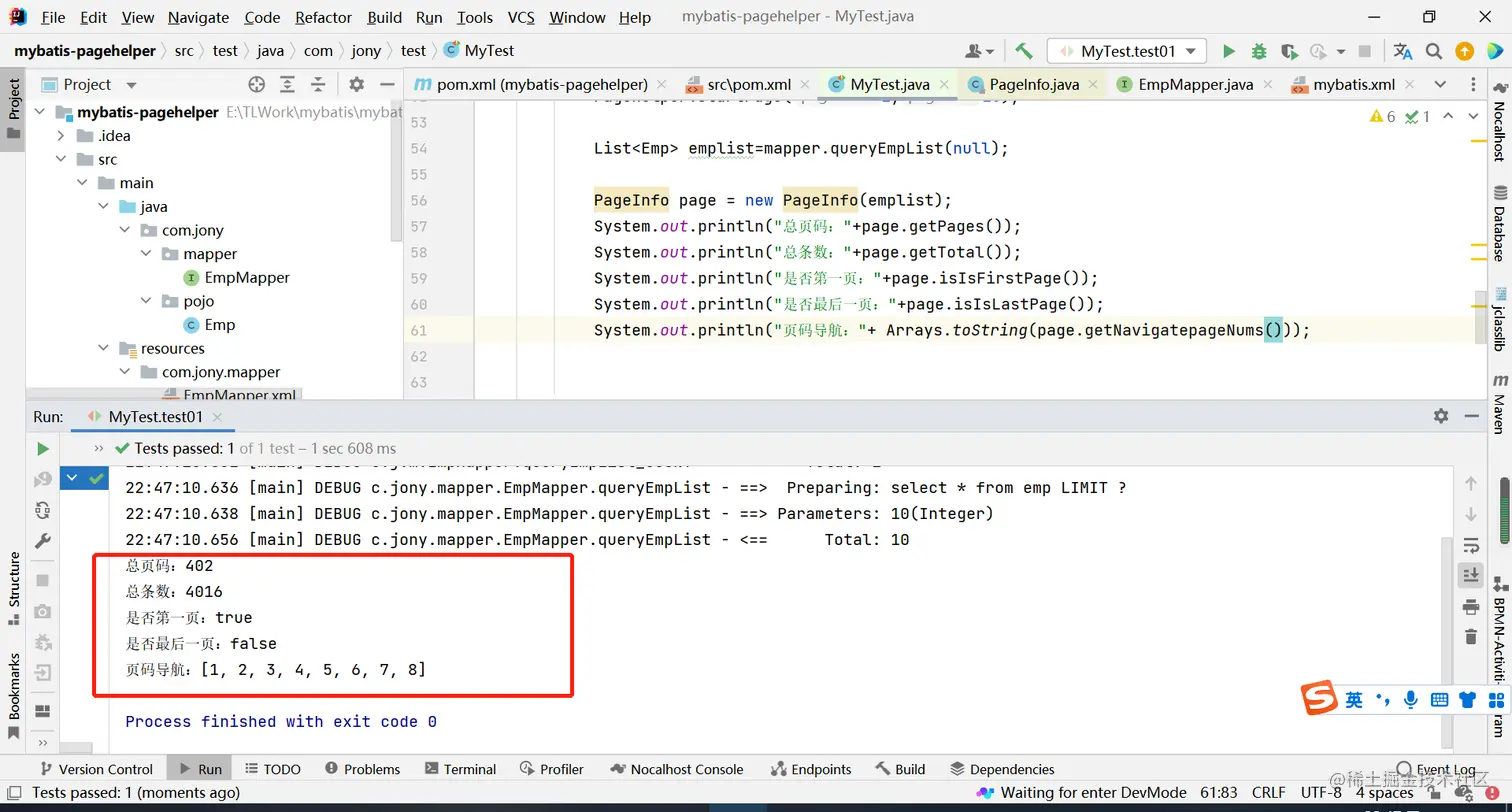Viewport: 1512px width, 812px height.
Task: Change file encoding UTF-8 in status bar
Action: point(1321,793)
